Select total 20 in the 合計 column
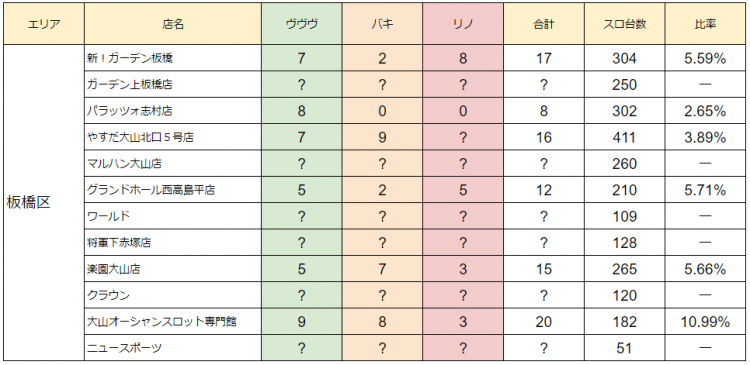Screen dimensions: 750x365 click(543, 321)
